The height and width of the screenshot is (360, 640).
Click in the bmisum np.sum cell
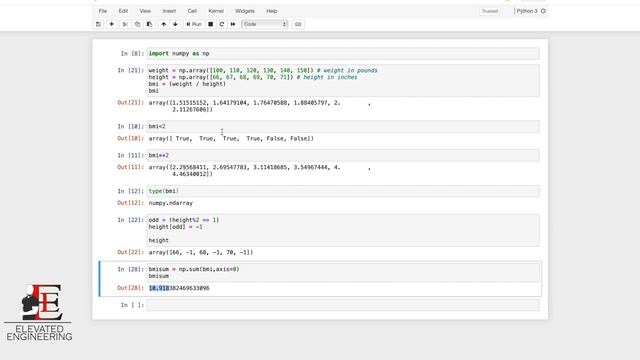coord(343,273)
